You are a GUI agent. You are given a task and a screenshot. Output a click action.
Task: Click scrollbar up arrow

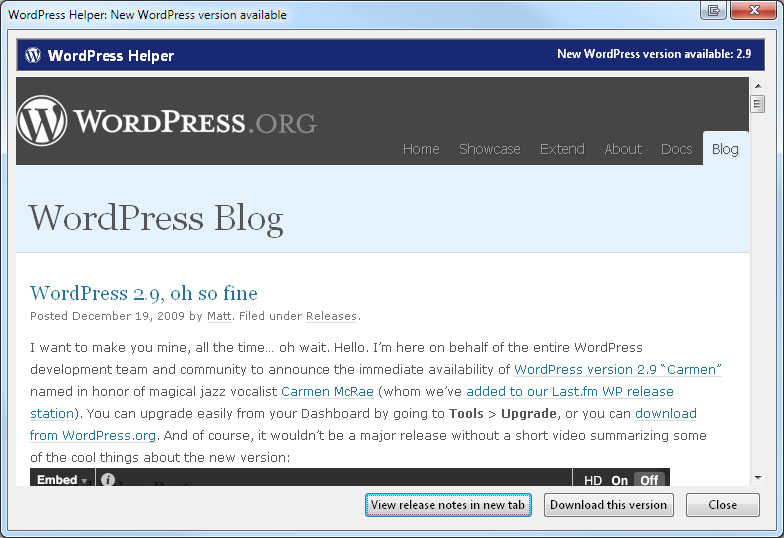pyautogui.click(x=757, y=84)
